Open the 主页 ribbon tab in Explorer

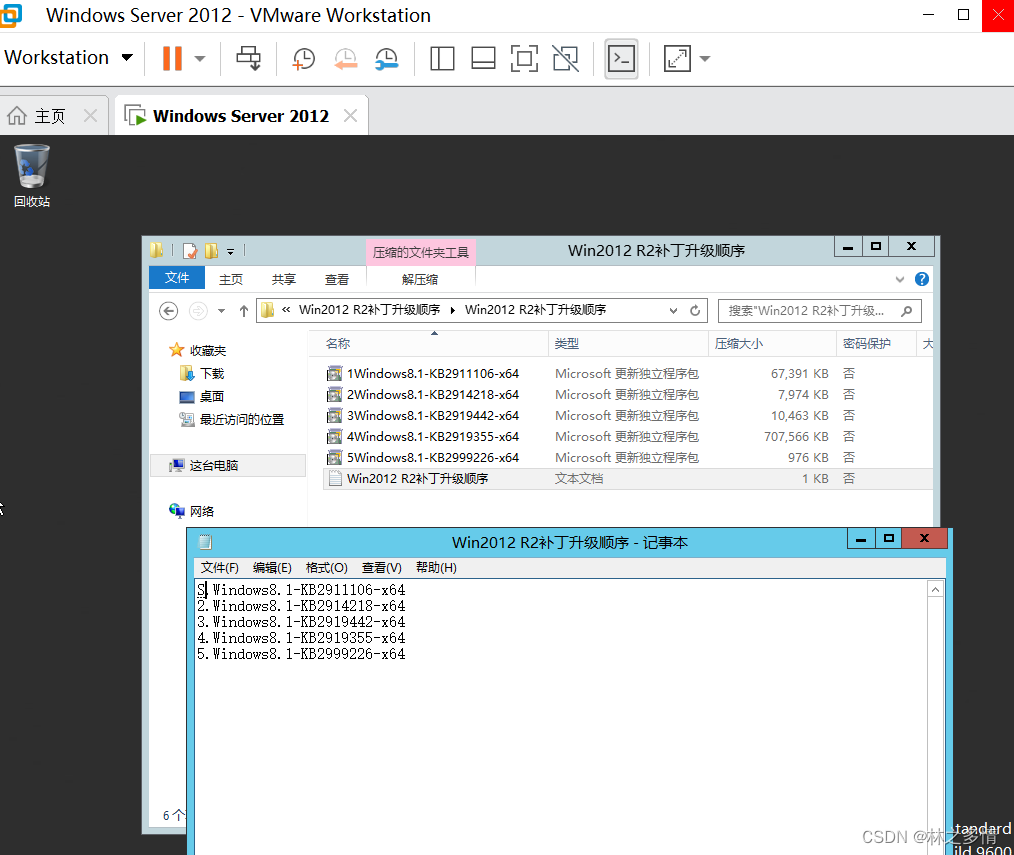coord(231,279)
